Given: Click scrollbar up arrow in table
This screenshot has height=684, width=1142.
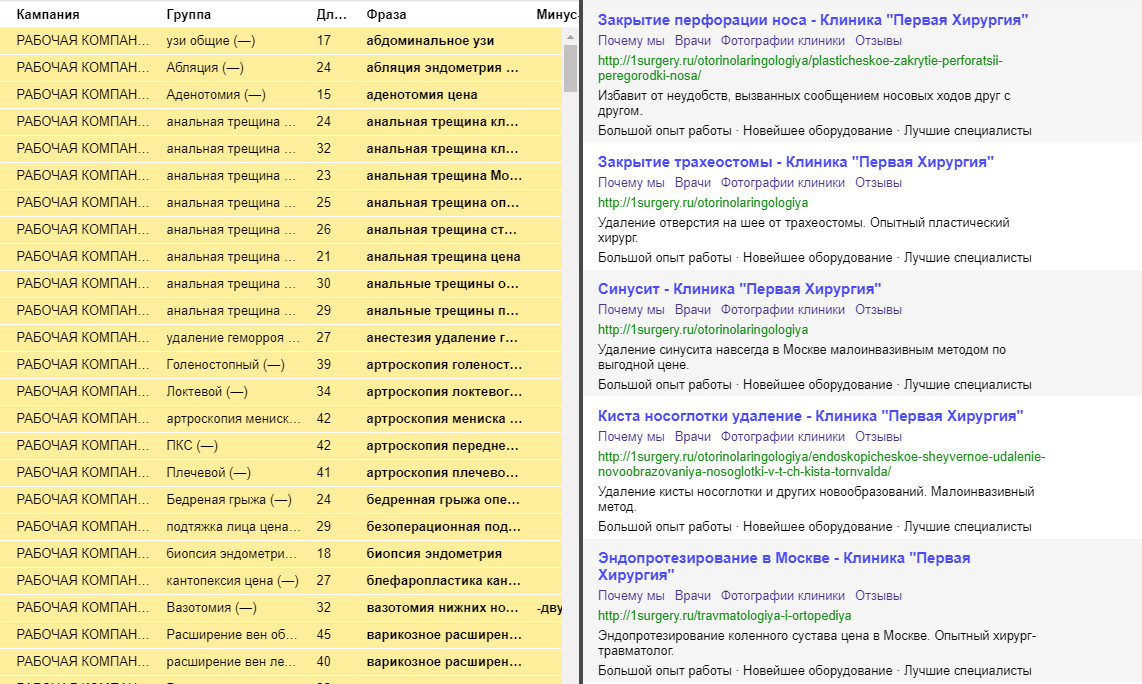Looking at the screenshot, I should coord(570,37).
